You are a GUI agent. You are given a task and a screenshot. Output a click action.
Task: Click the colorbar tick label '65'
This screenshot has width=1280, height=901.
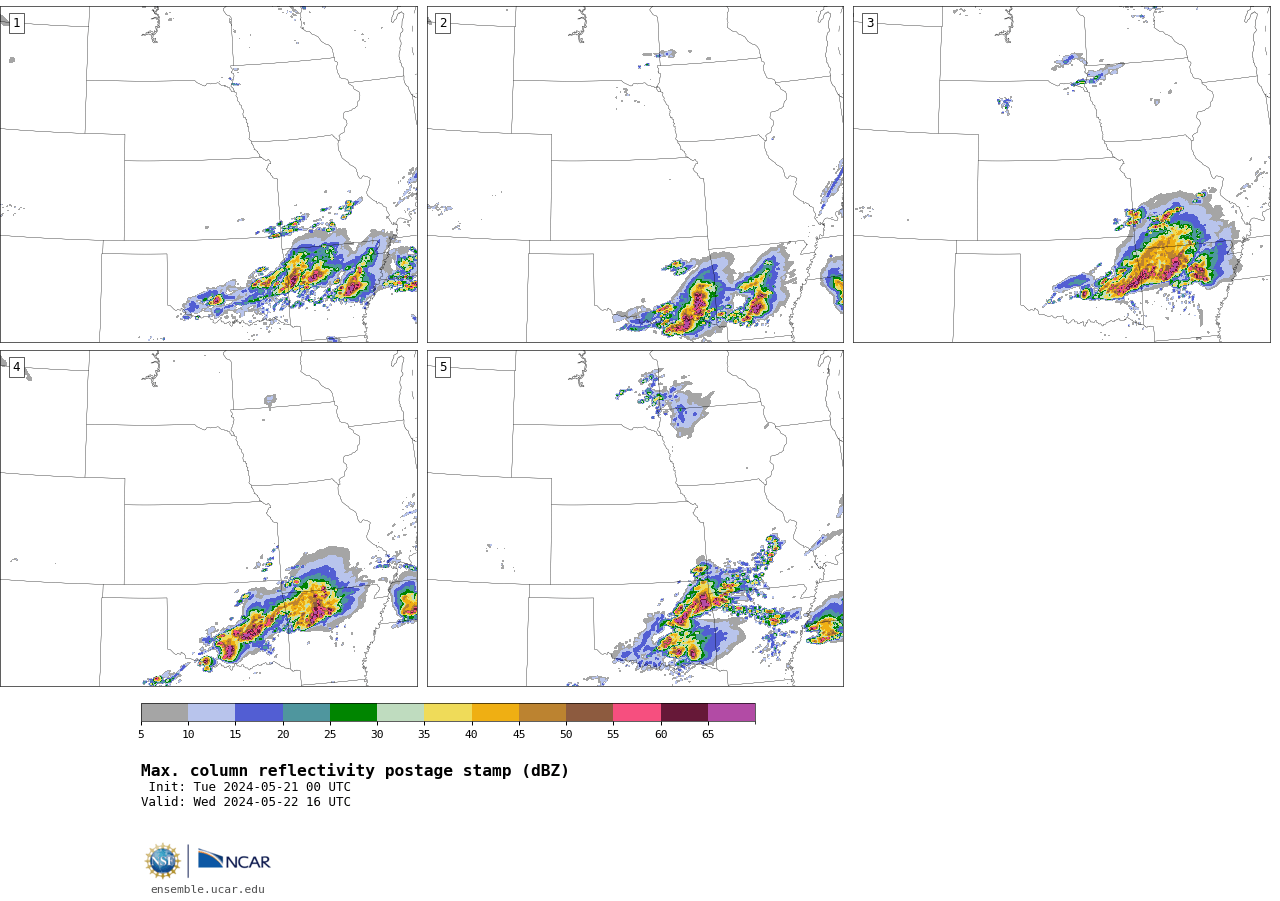click(708, 734)
